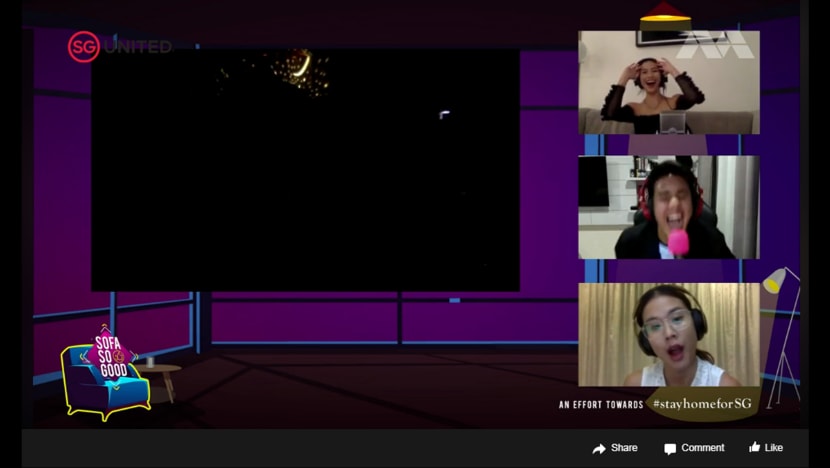Like this video
Screen dimensions: 830x468
766,447
